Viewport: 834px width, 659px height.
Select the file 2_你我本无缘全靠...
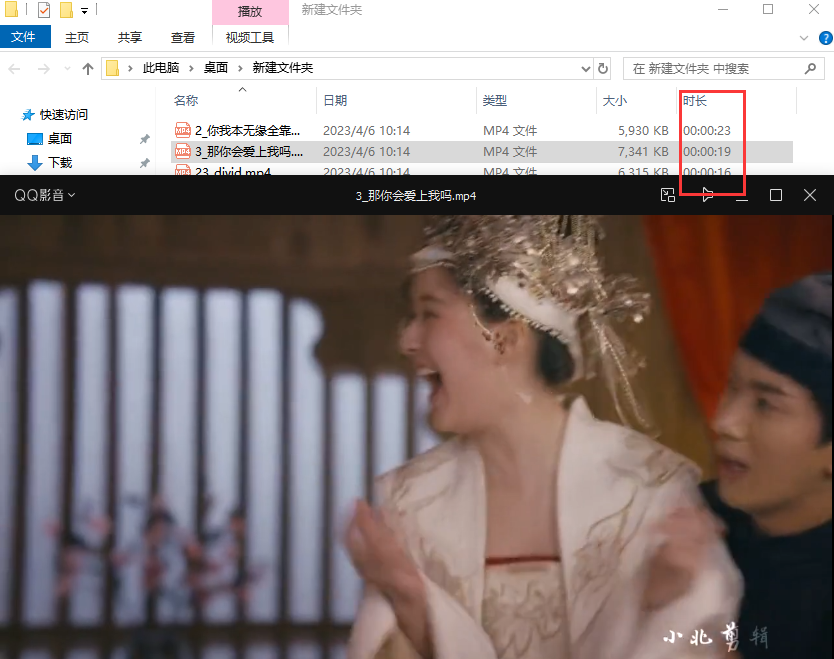pyautogui.click(x=247, y=130)
